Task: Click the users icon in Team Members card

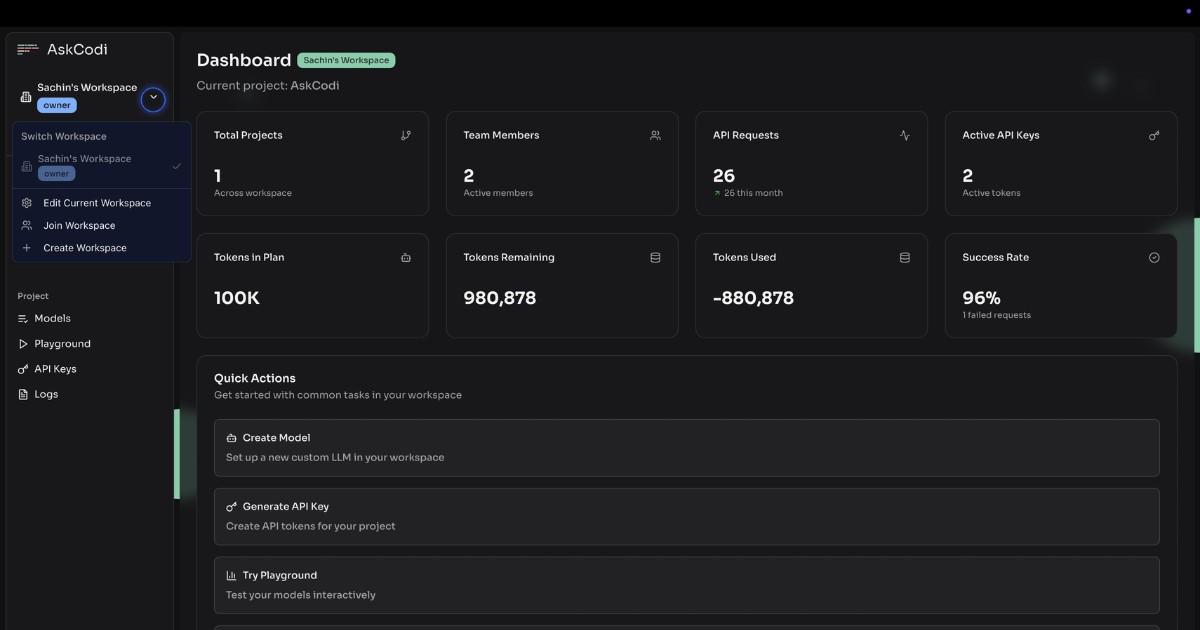Action: click(x=655, y=135)
